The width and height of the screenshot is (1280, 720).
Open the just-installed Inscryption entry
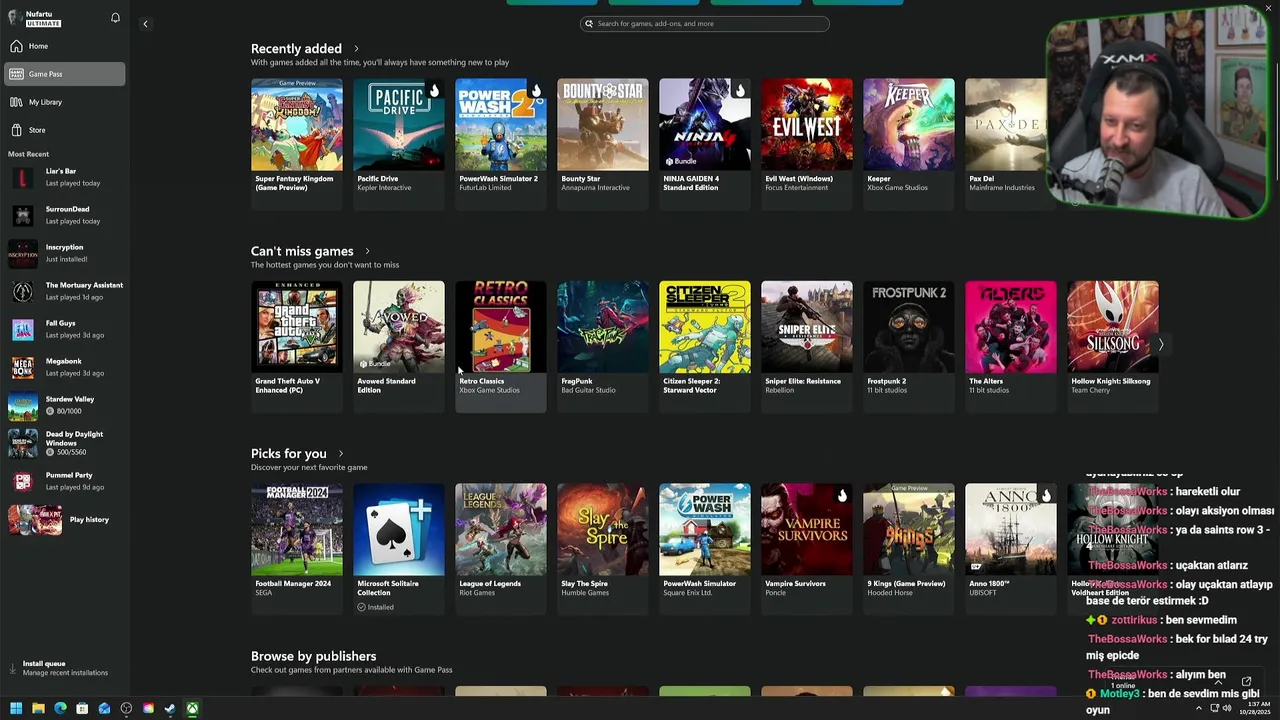65,253
